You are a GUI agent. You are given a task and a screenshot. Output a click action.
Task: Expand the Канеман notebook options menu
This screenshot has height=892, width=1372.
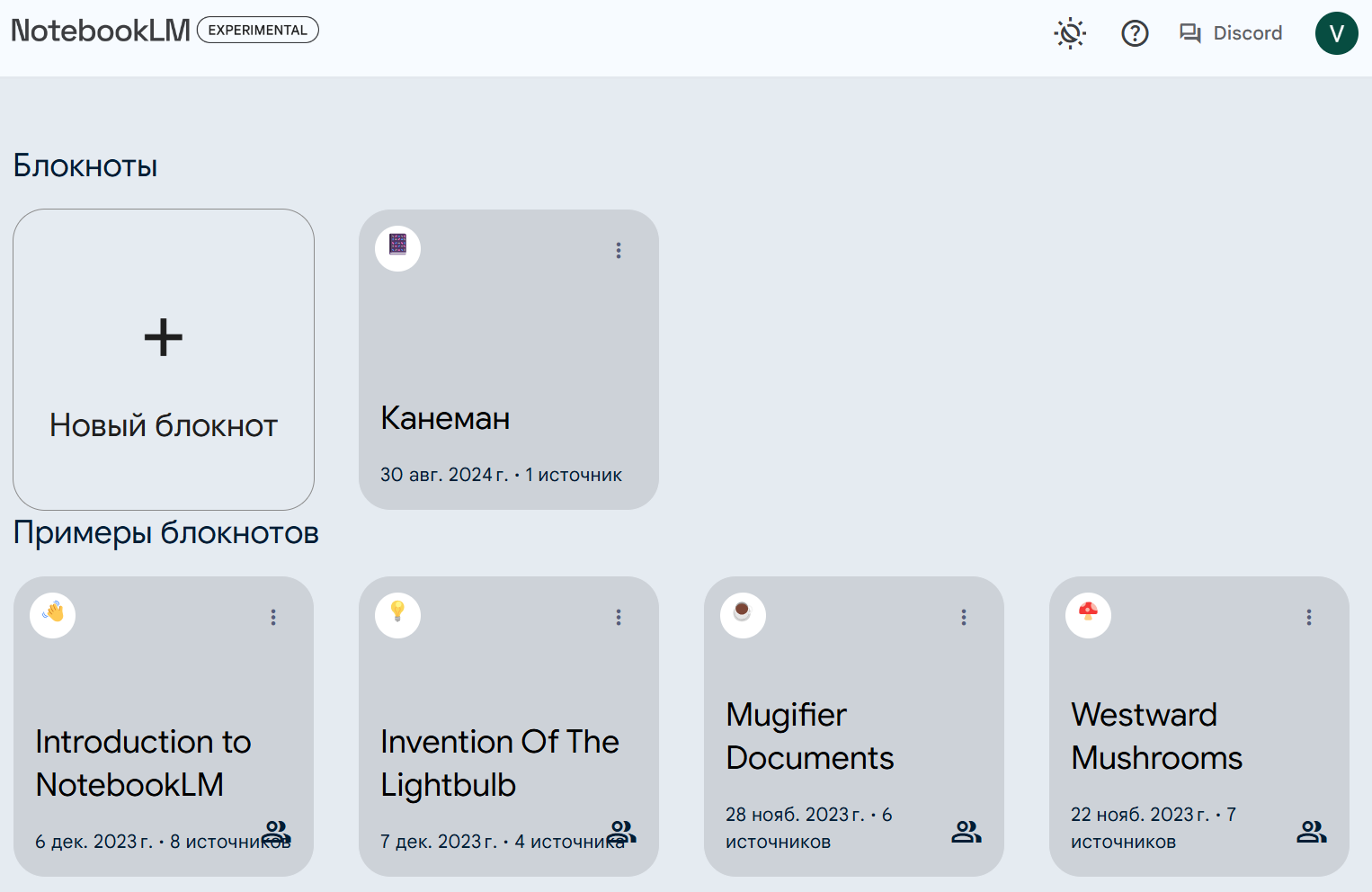pyautogui.click(x=619, y=250)
